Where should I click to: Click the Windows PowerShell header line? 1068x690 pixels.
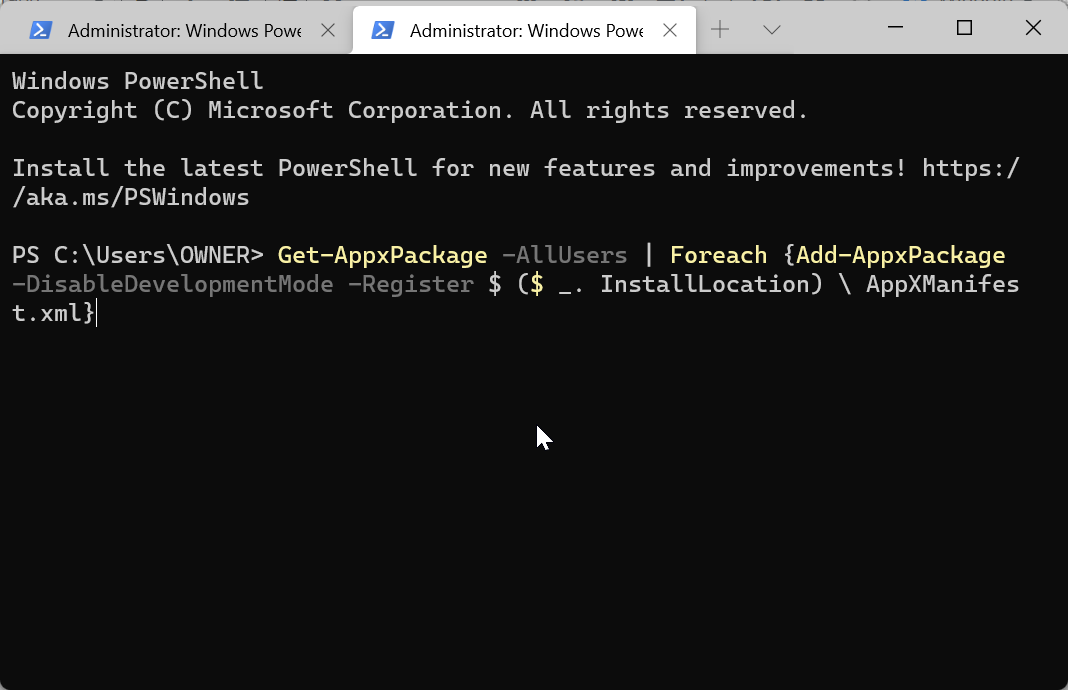(138, 81)
